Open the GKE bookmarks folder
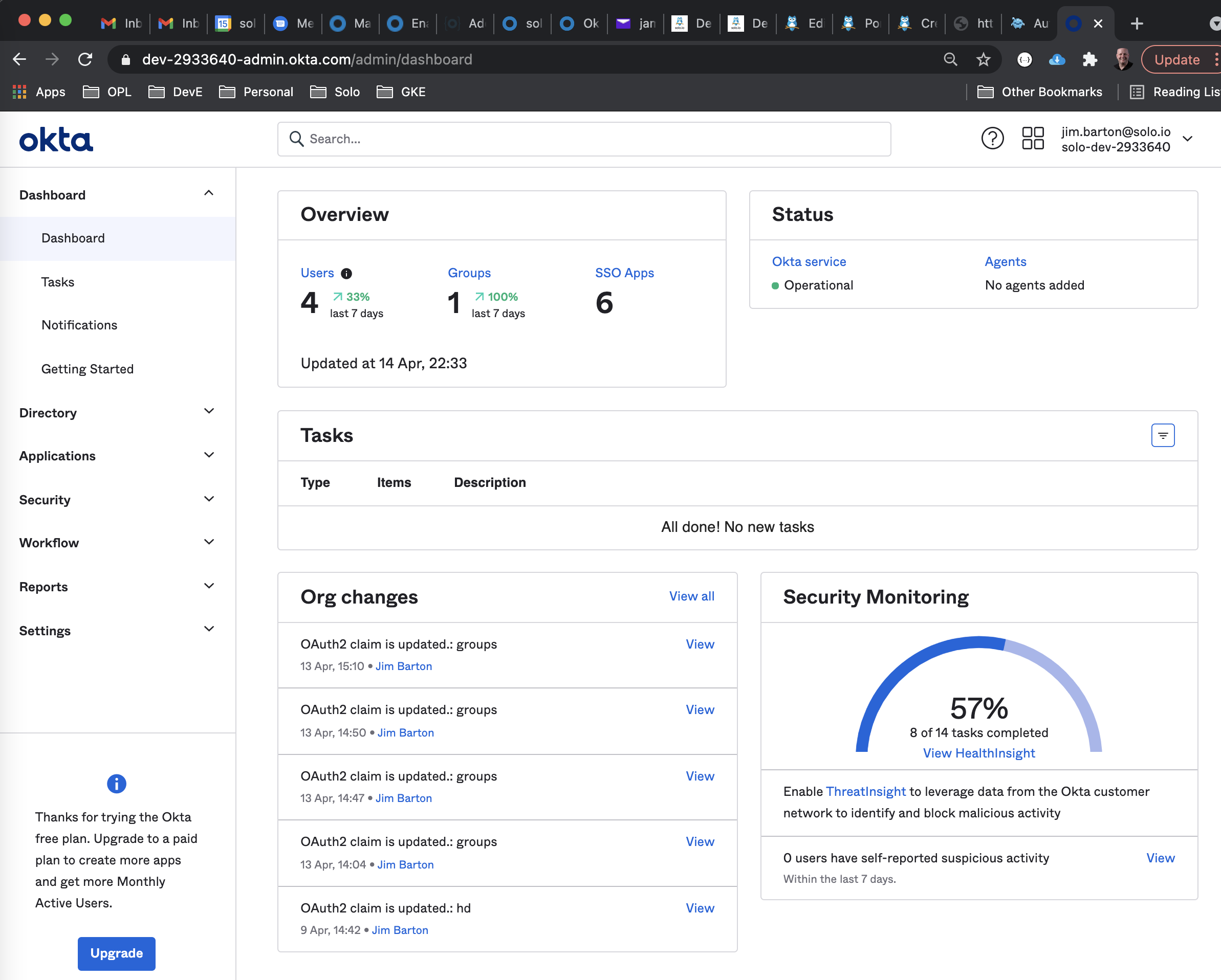 [401, 92]
